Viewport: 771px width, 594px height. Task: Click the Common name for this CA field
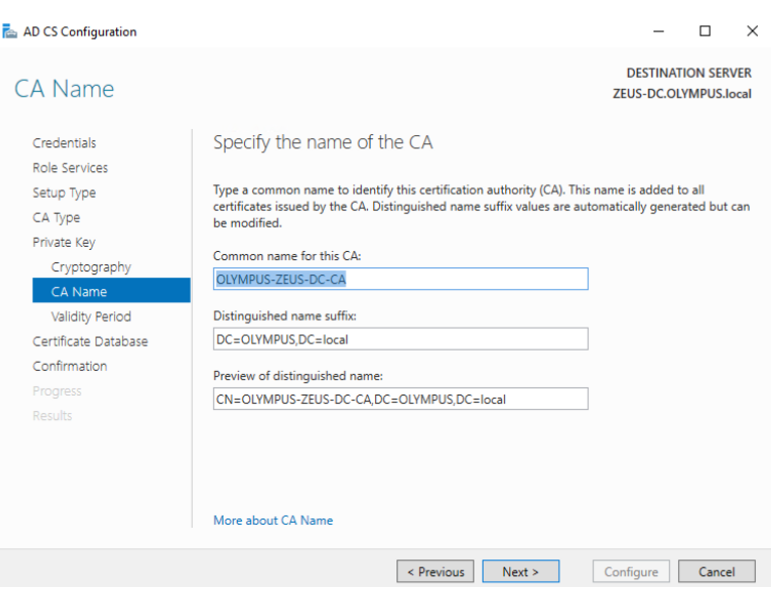coord(400,280)
